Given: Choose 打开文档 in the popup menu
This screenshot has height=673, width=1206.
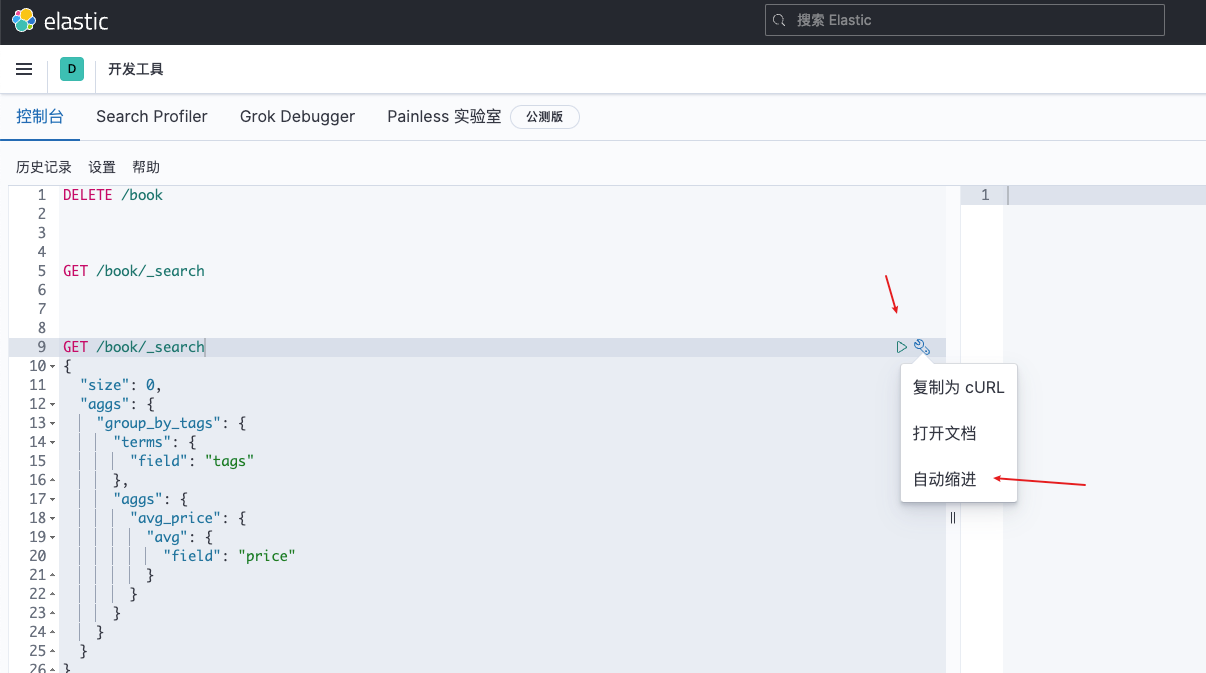Looking at the screenshot, I should click(944, 433).
